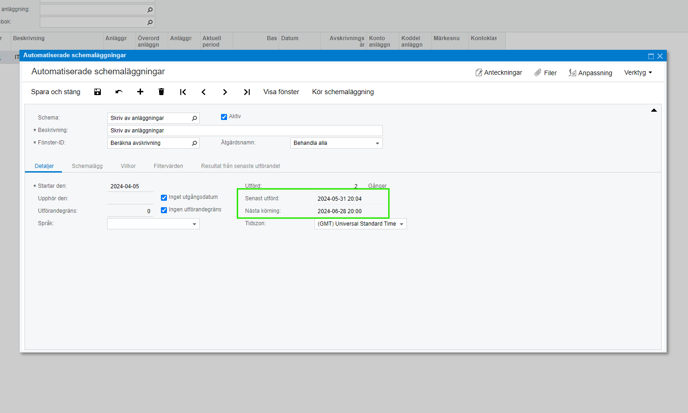Image resolution: width=688 pixels, height=413 pixels.
Task: Click Visa fönster button
Action: point(281,92)
